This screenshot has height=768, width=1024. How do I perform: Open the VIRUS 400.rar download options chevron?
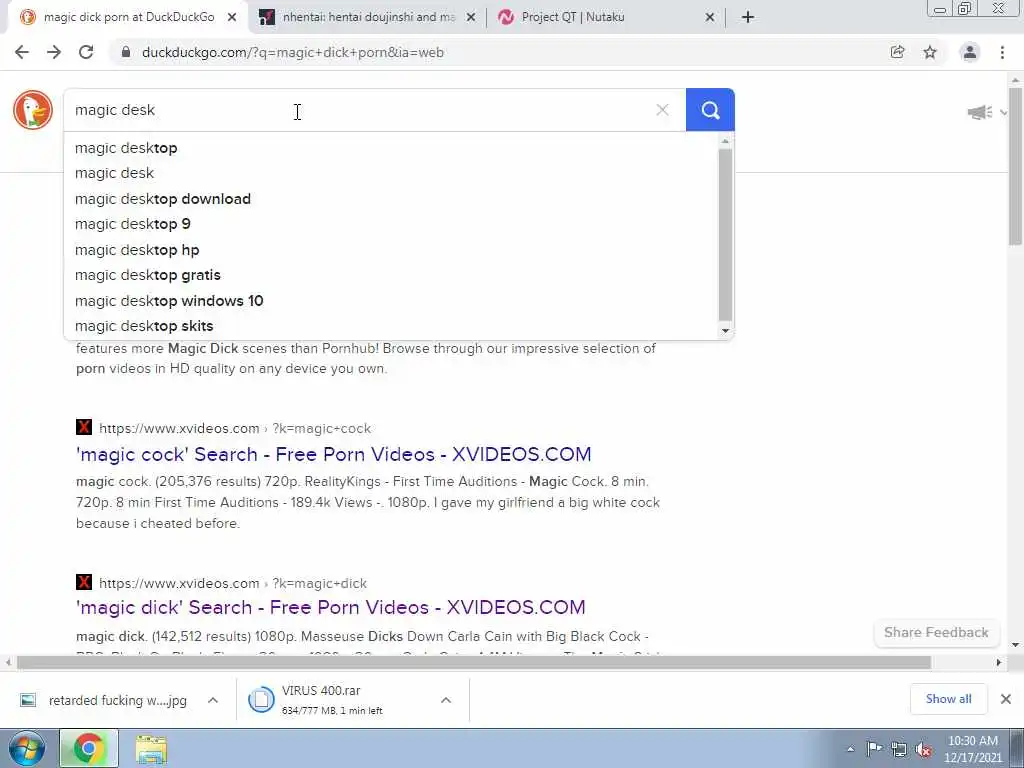[x=446, y=700]
